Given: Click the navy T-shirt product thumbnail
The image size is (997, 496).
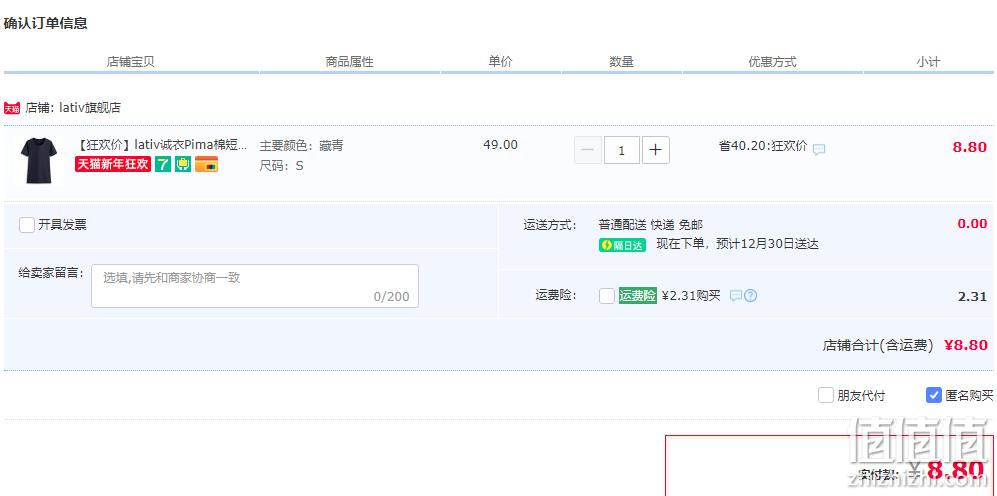Looking at the screenshot, I should click(x=38, y=161).
